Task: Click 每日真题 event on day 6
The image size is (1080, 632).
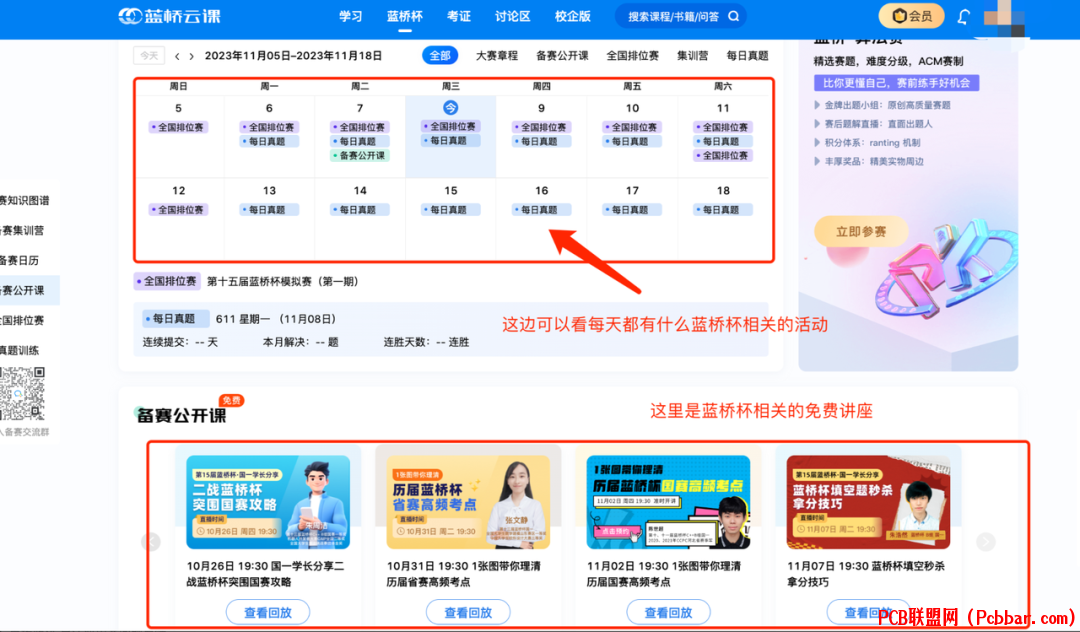Action: click(x=269, y=141)
